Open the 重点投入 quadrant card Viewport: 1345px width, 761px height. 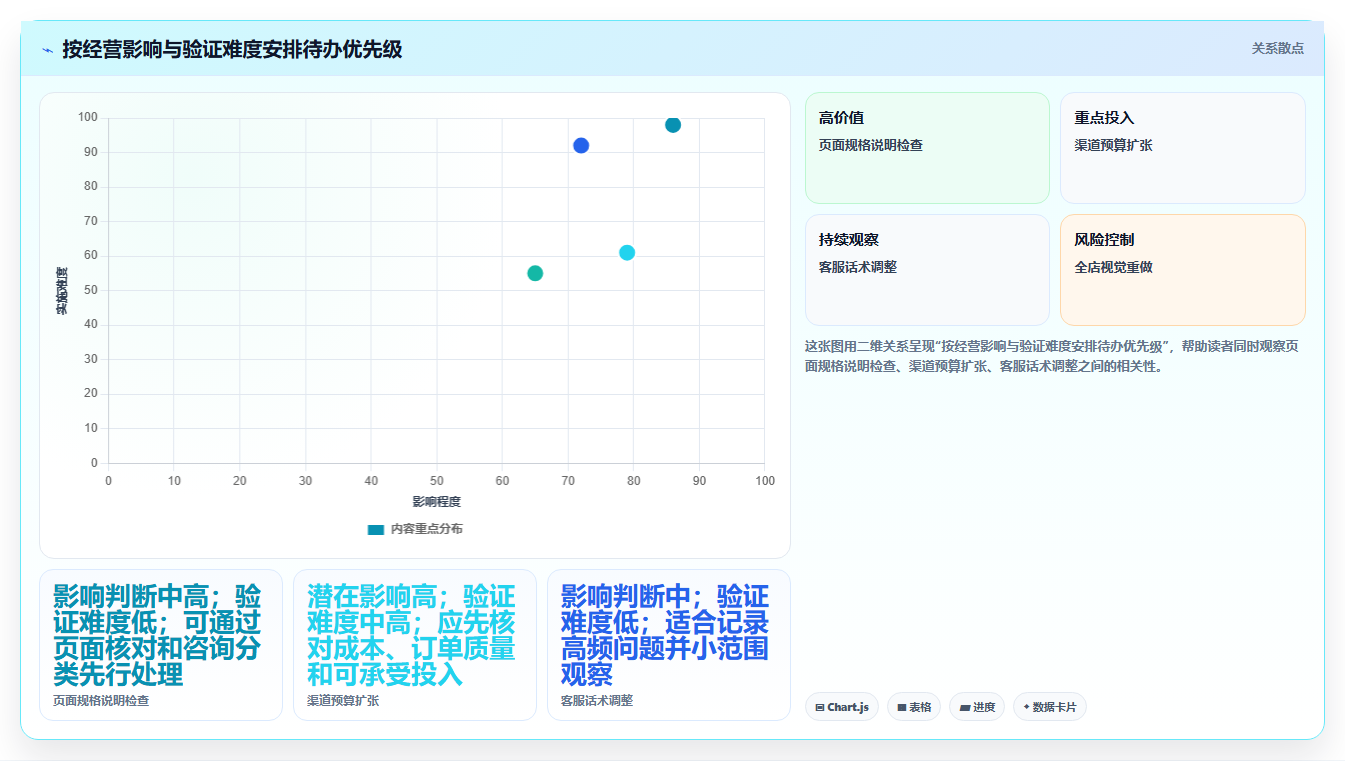(x=1183, y=148)
